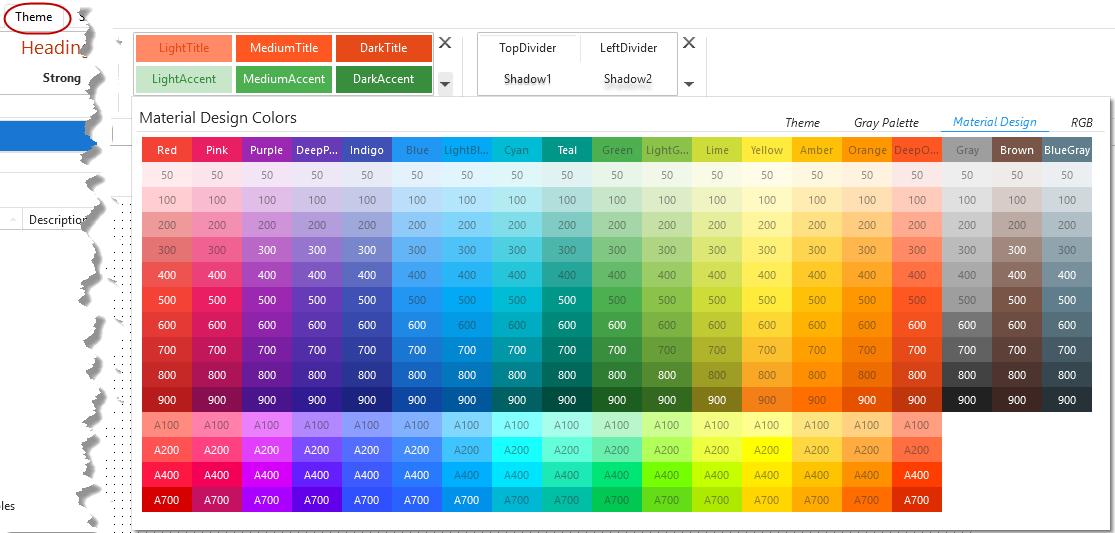Switch to the RGB palette tab
This screenshot has height=533, width=1115.
coord(1081,123)
